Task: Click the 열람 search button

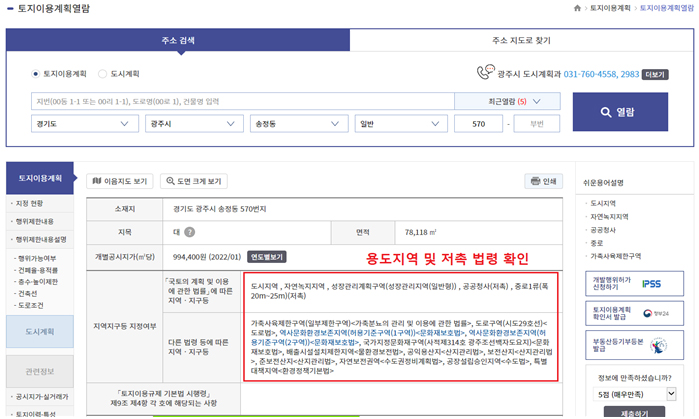Action: tap(620, 112)
